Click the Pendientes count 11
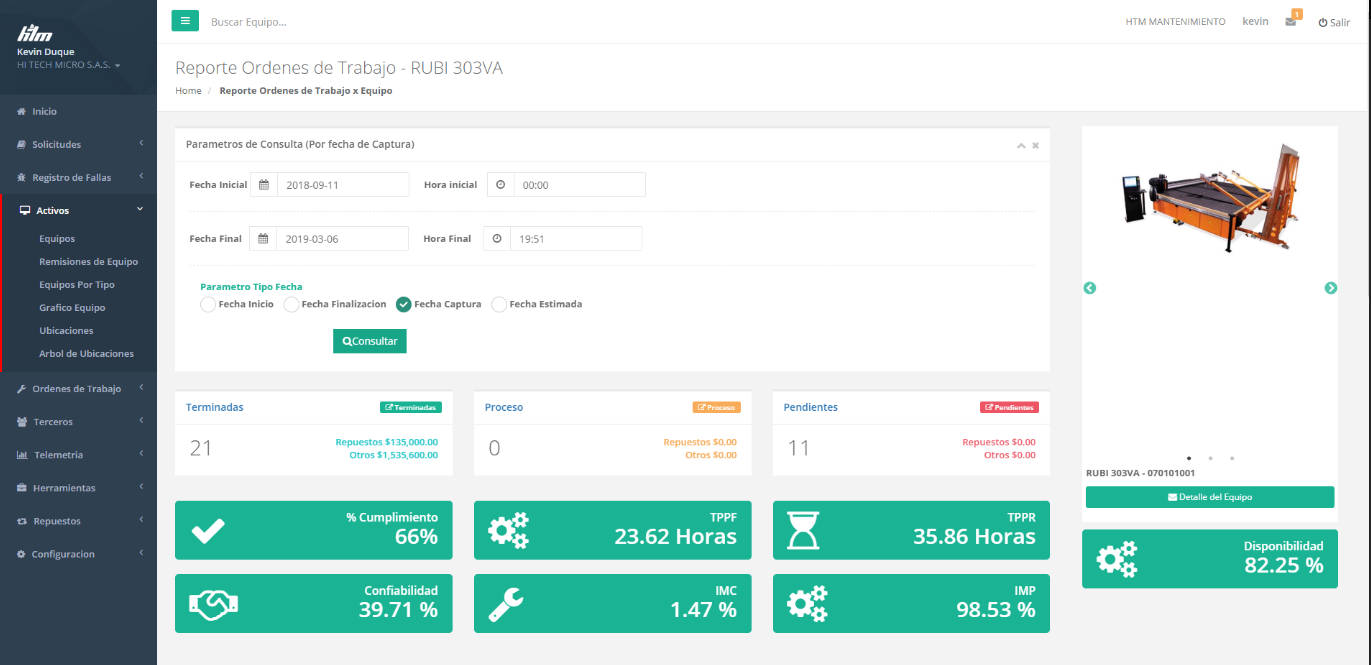This screenshot has height=665, width=1371. pyautogui.click(x=798, y=448)
